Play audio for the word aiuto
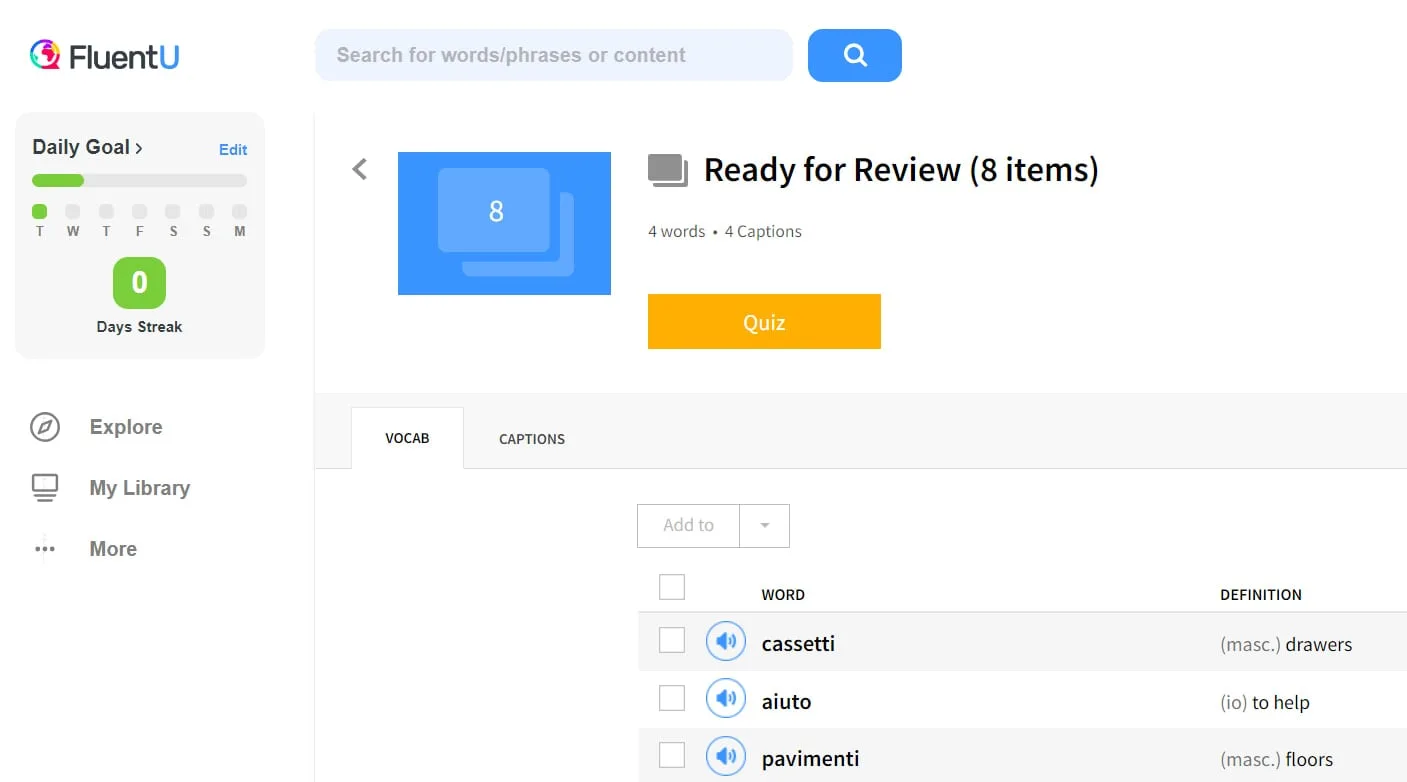 [726, 698]
